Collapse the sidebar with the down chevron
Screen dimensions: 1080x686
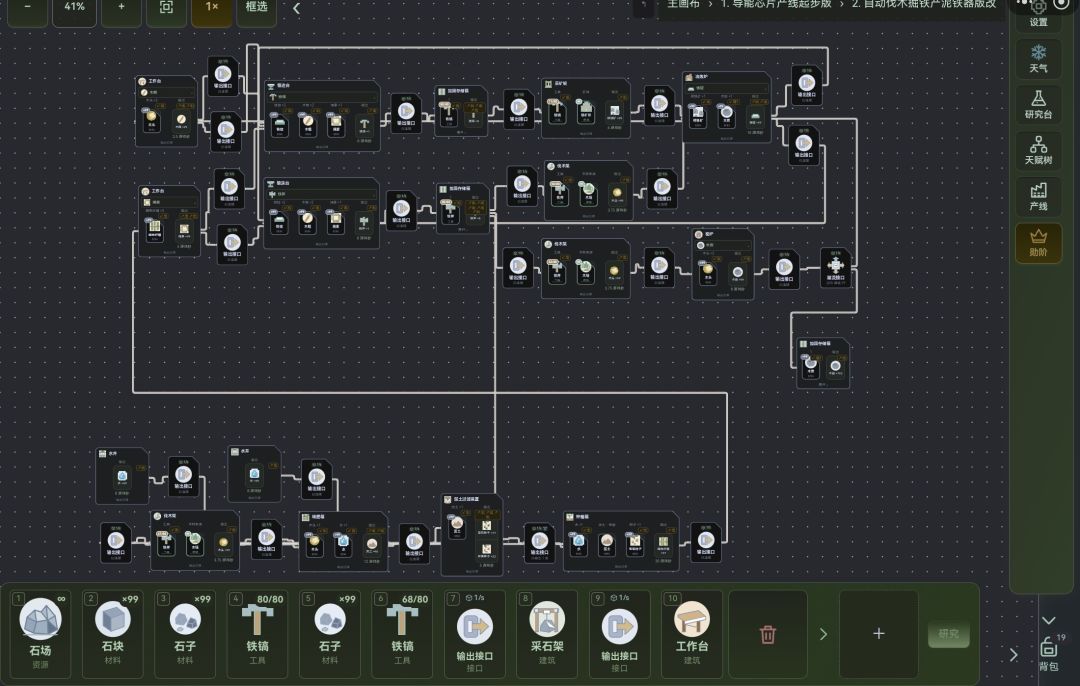[1048, 621]
